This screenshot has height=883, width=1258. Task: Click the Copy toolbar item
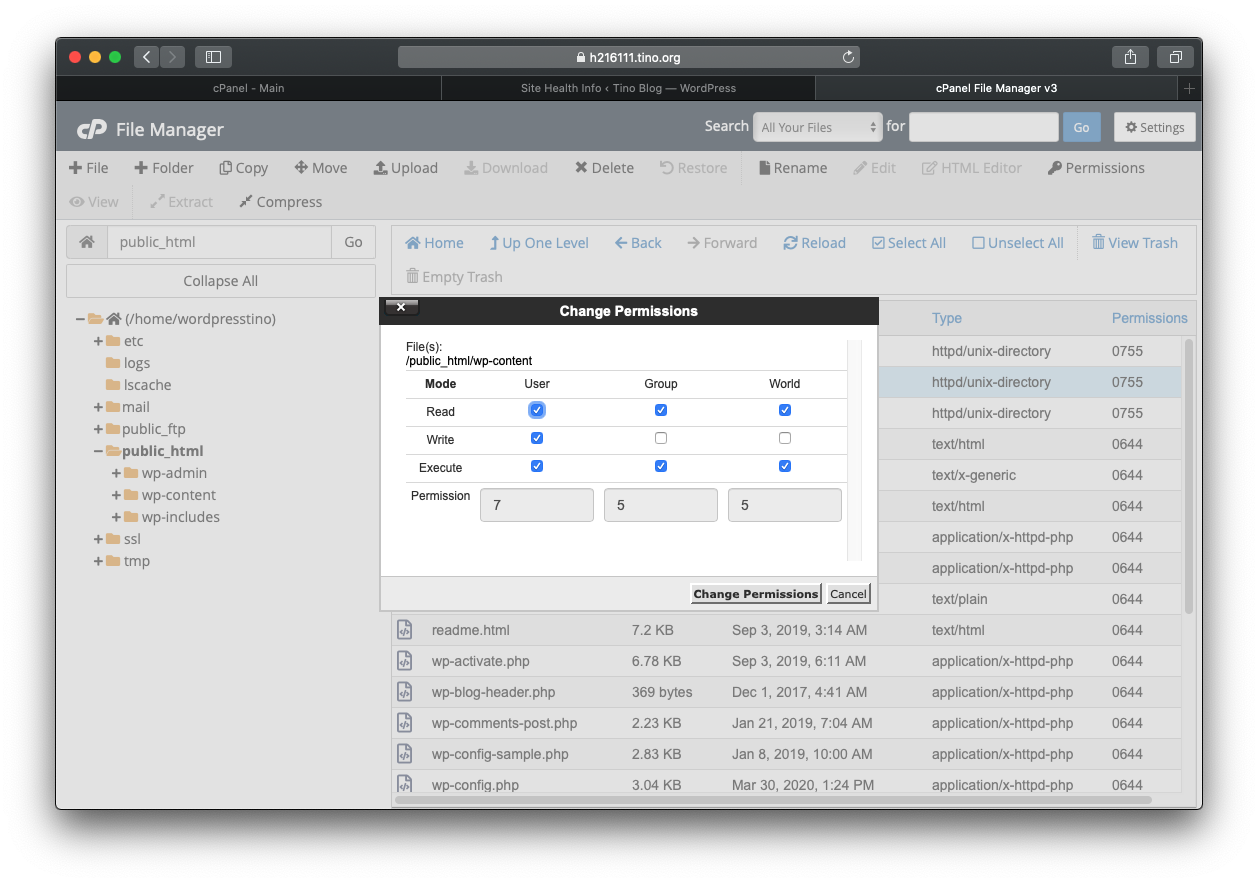(x=243, y=168)
